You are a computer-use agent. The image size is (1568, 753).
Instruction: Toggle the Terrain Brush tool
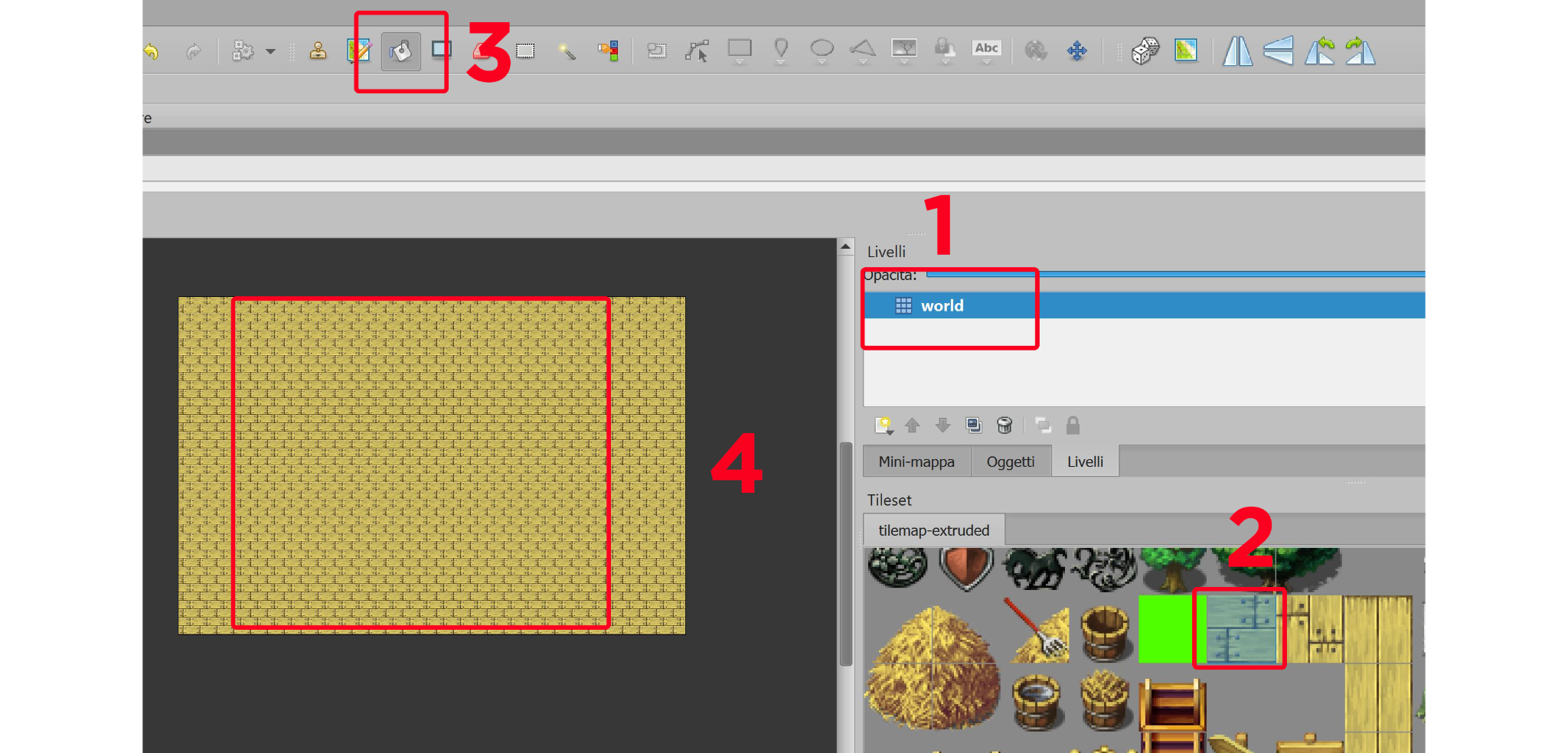point(358,51)
